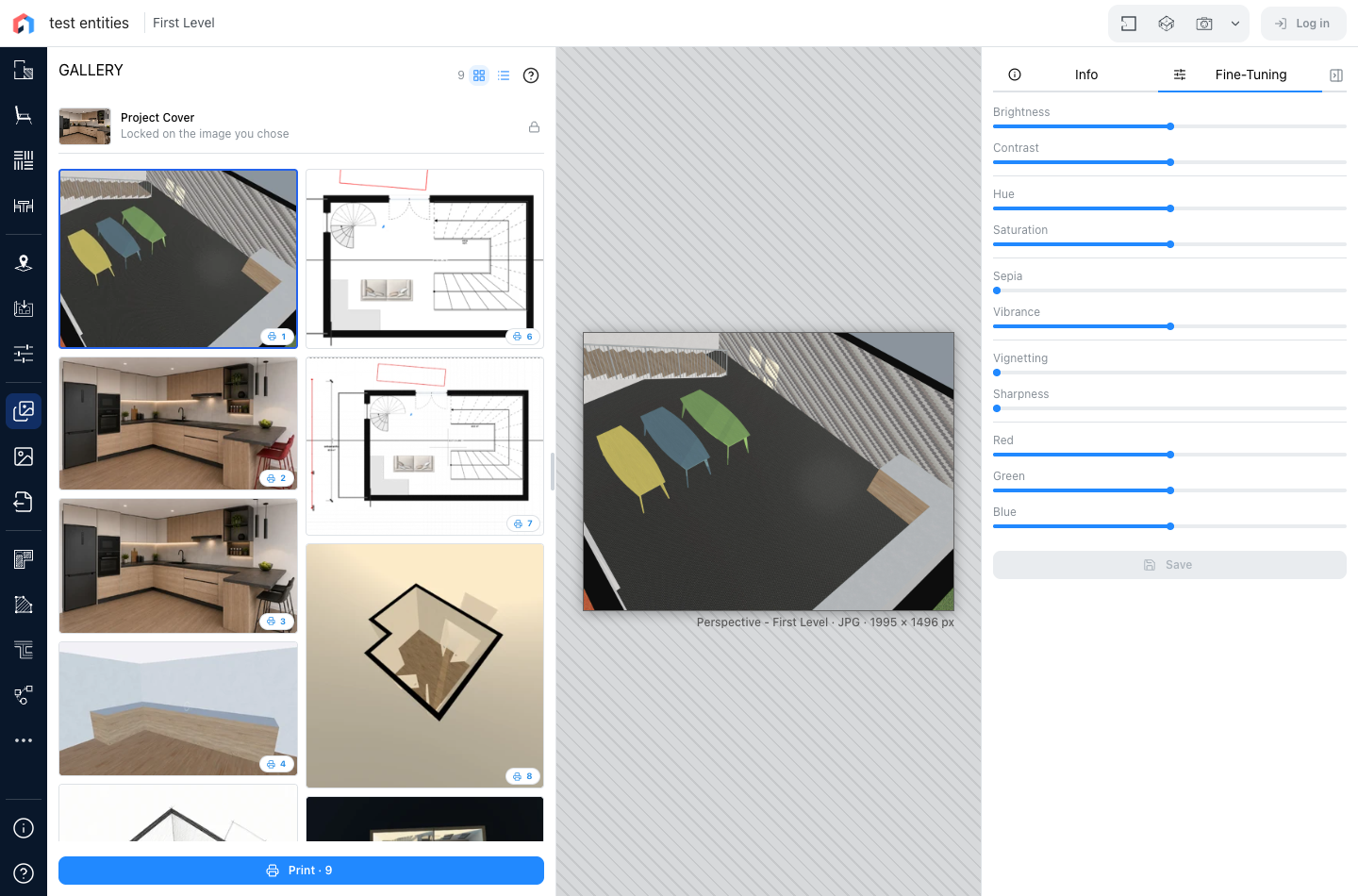
Task: Toggle print badge 8 on top-down render thumbnail
Action: [523, 776]
